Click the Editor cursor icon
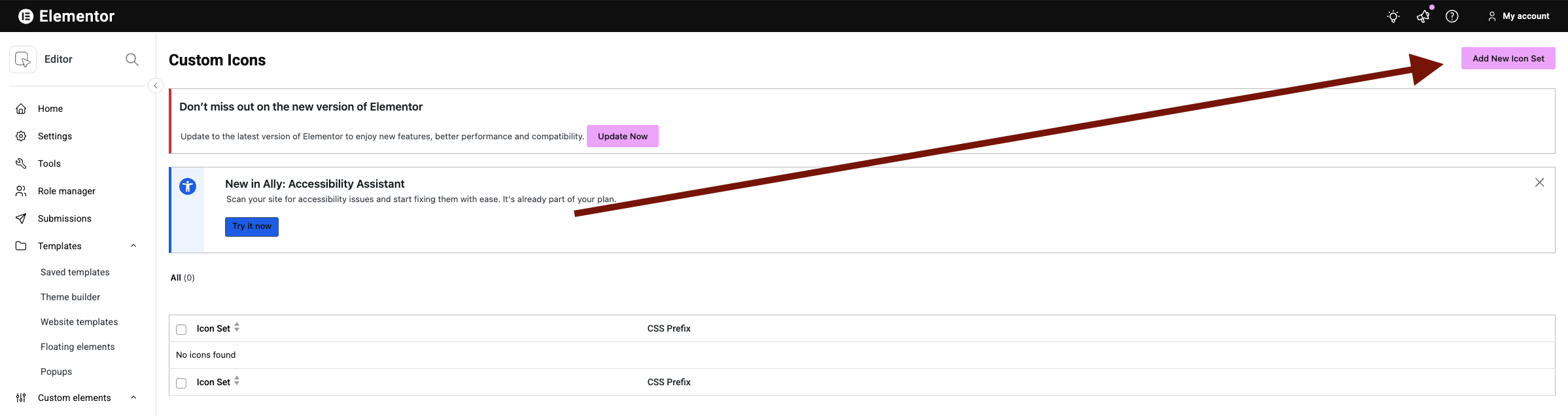This screenshot has width=1568, height=416. (23, 60)
